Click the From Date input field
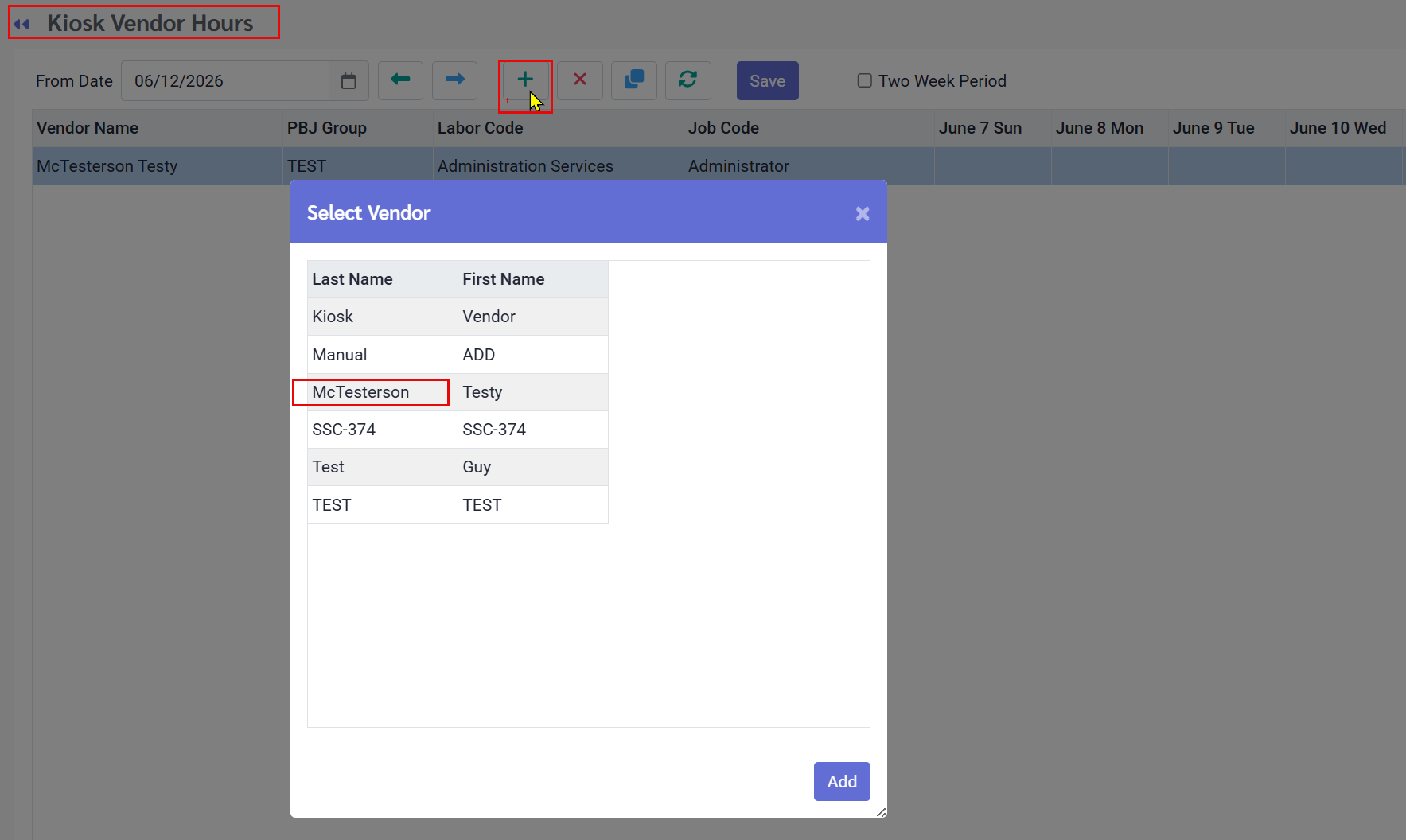The width and height of the screenshot is (1406, 840). pyautogui.click(x=225, y=81)
